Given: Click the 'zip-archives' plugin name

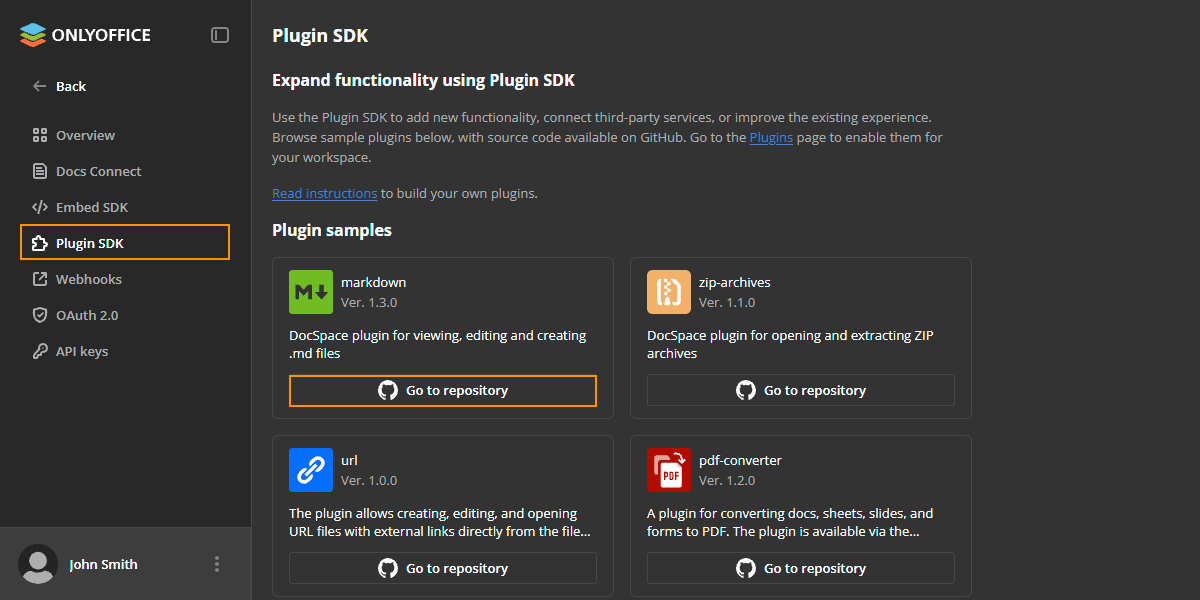Looking at the screenshot, I should [734, 282].
